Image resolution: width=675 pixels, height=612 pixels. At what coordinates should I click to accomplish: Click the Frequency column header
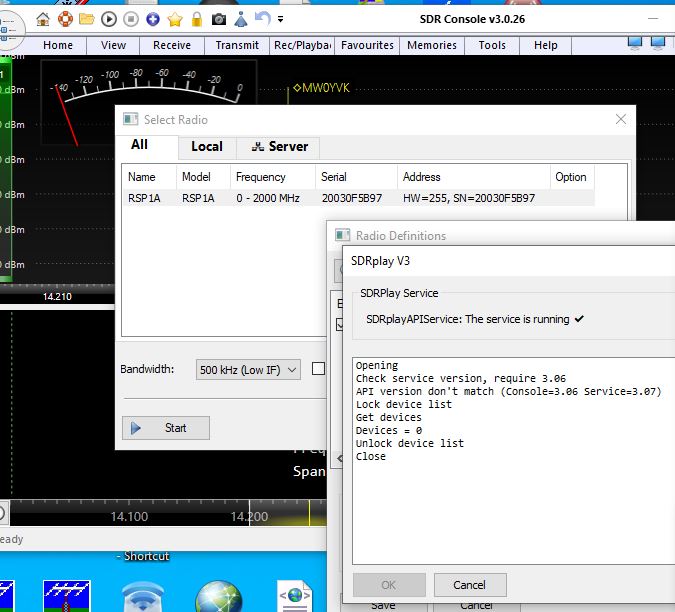(x=261, y=177)
